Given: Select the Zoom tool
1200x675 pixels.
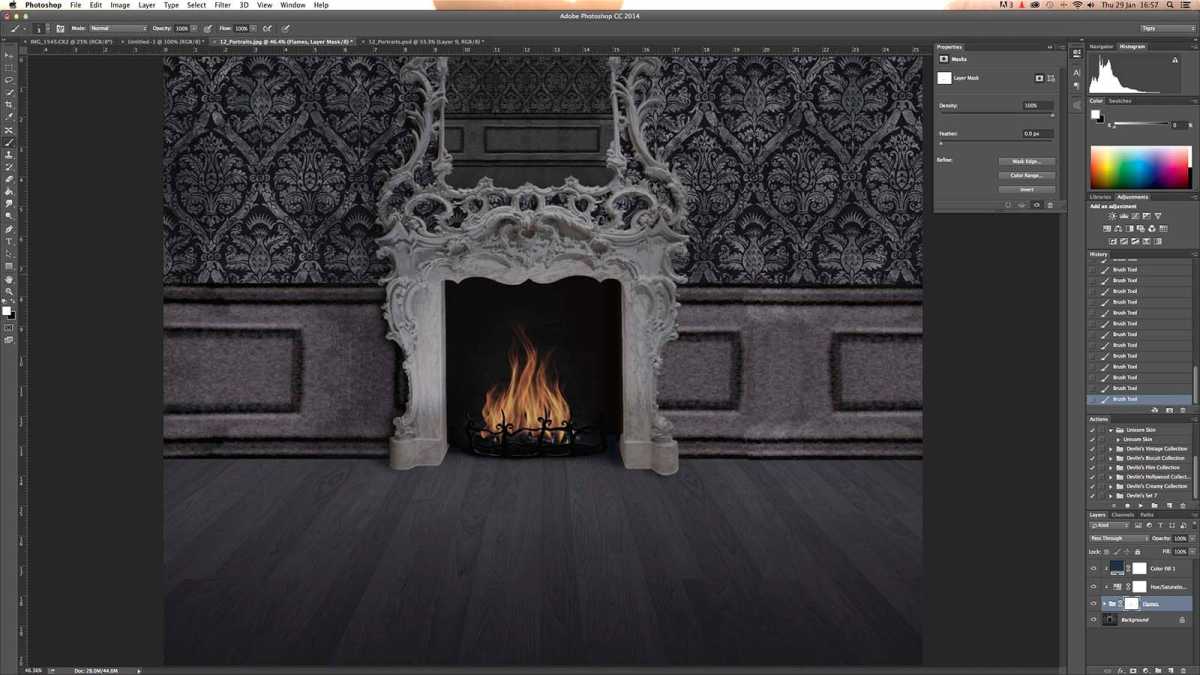Looking at the screenshot, I should [9, 291].
